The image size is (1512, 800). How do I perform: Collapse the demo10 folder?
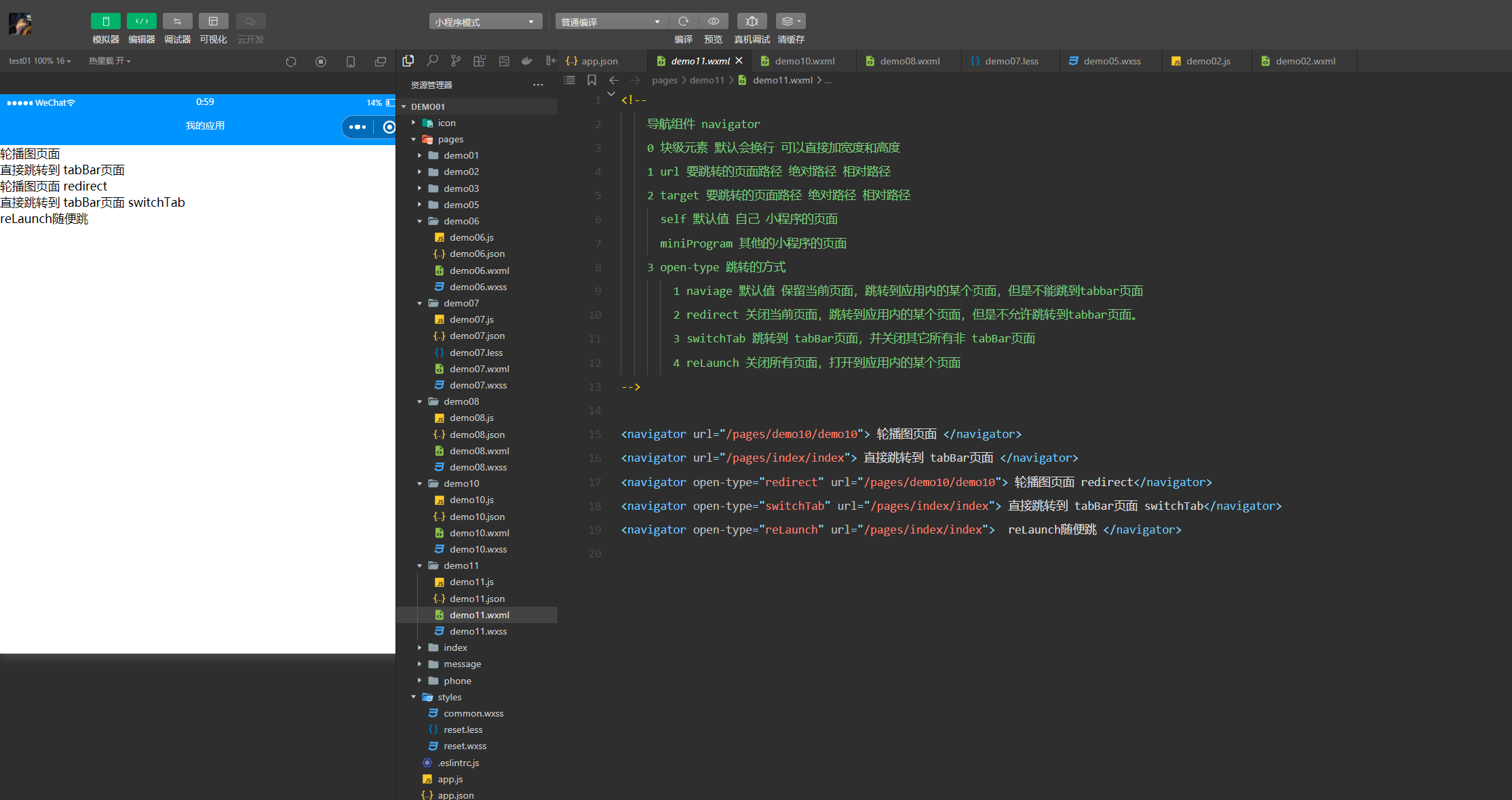click(420, 483)
